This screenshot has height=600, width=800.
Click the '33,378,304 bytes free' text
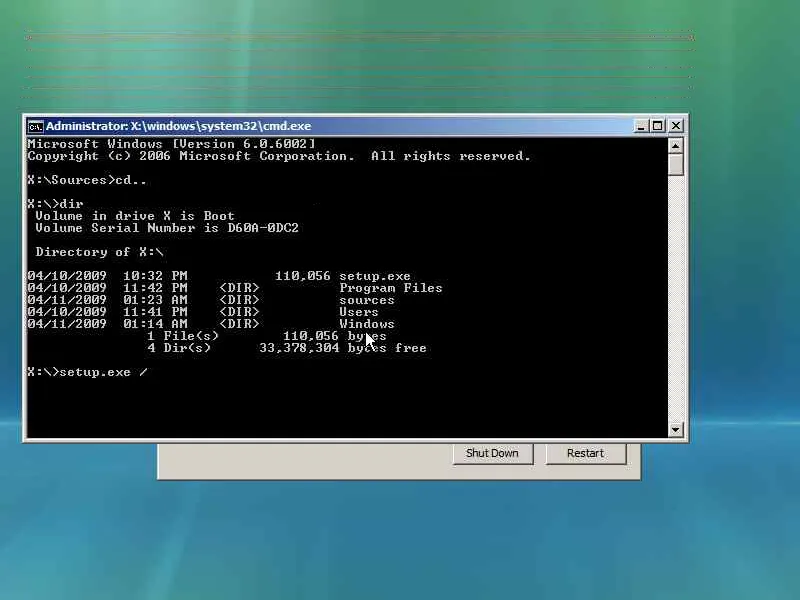coord(343,348)
